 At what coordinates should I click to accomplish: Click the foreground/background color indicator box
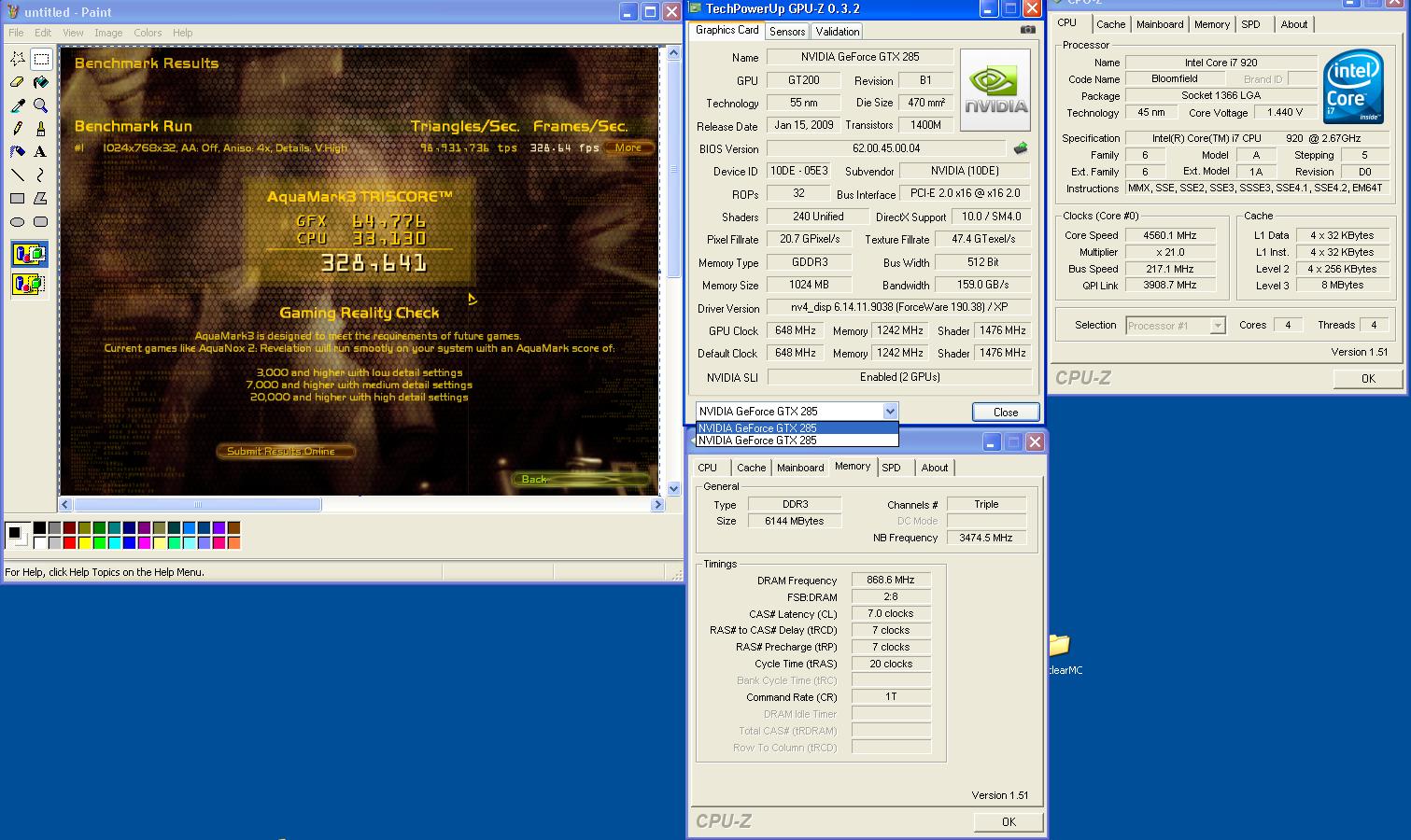pyautogui.click(x=16, y=536)
